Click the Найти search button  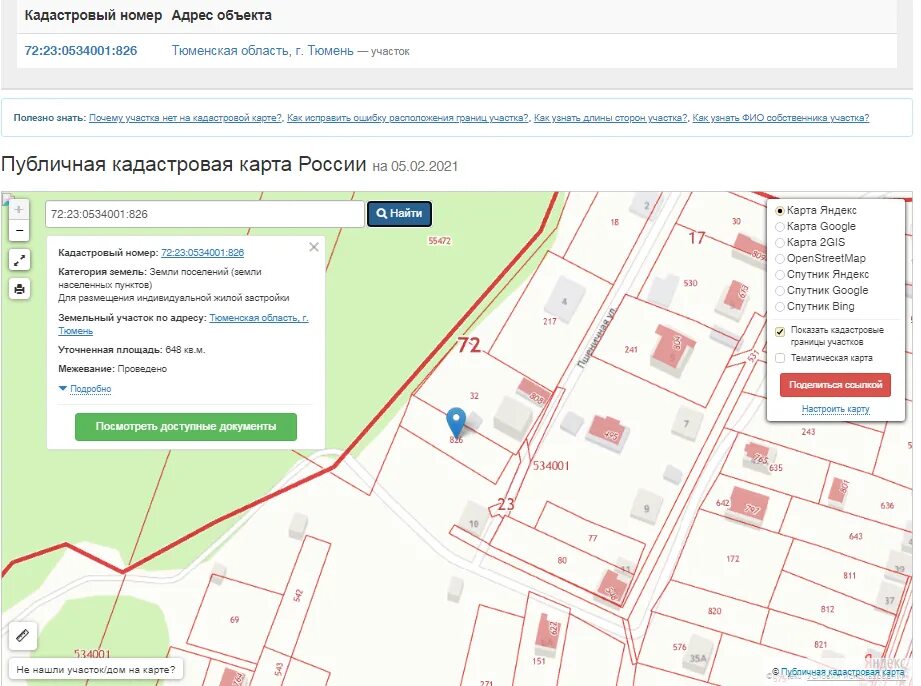click(399, 214)
